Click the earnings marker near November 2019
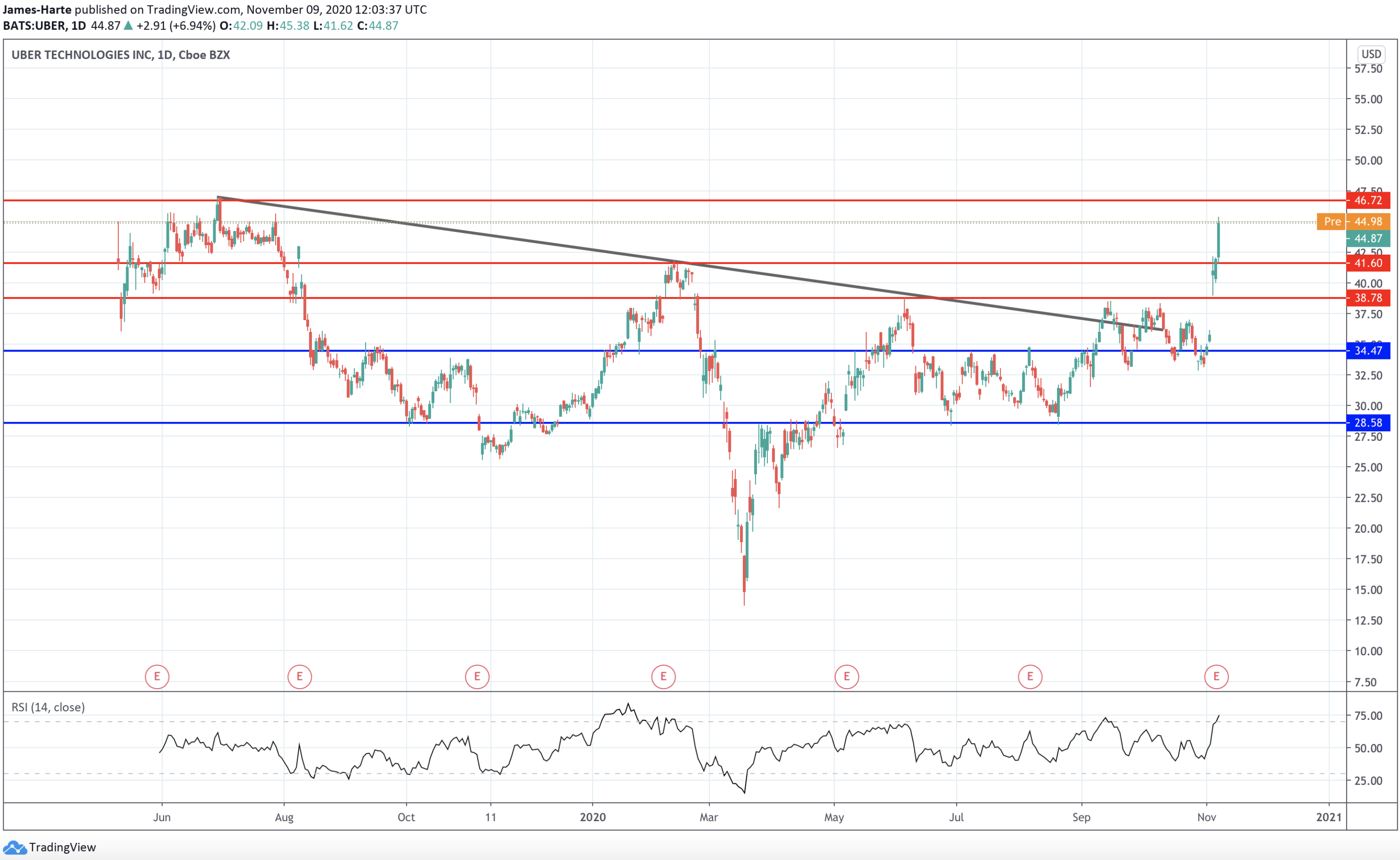This screenshot has height=860, width=1400. pyautogui.click(x=477, y=676)
